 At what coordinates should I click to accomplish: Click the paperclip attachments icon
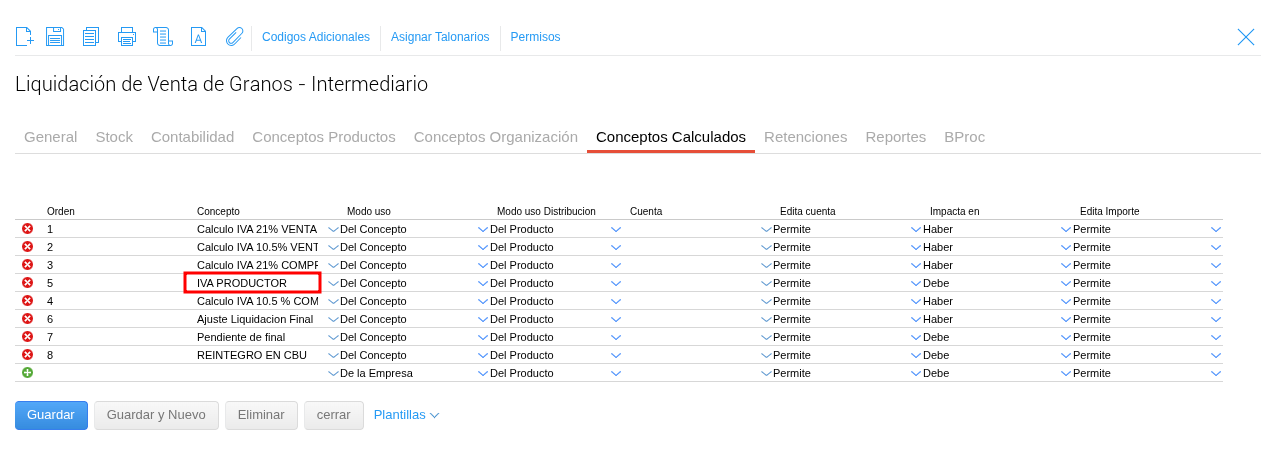(x=234, y=37)
